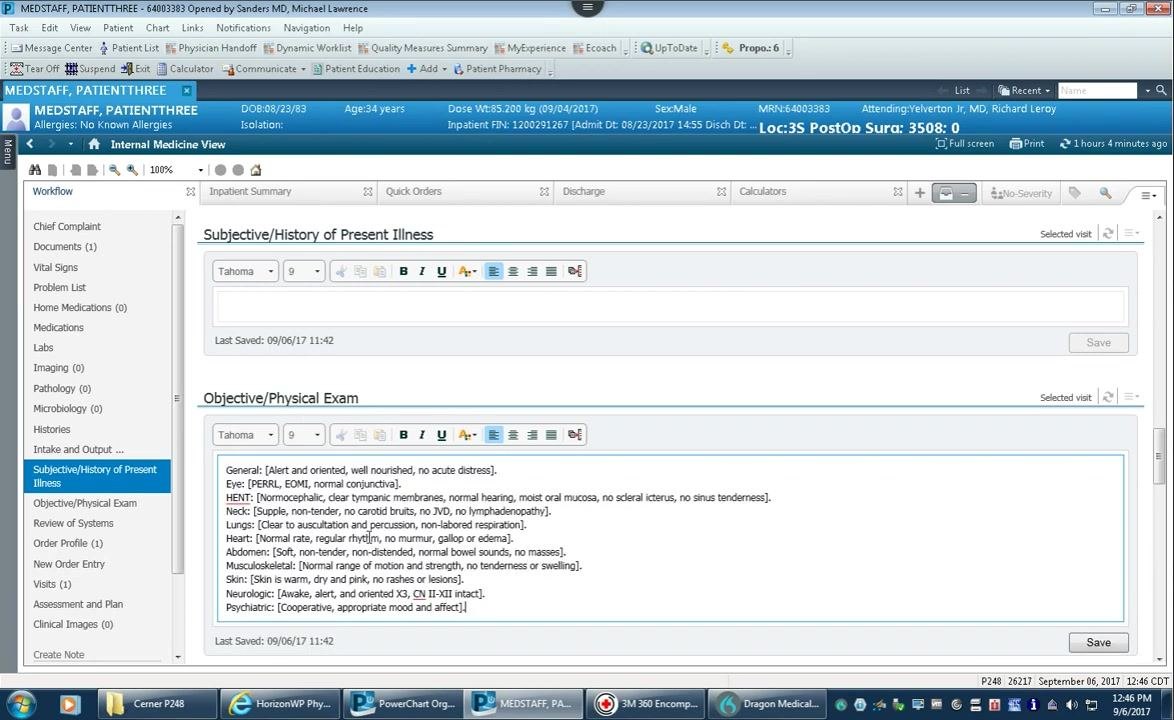
Task: Toggle Underline in the Objective/Physical Exam editor
Action: pyautogui.click(x=441, y=435)
